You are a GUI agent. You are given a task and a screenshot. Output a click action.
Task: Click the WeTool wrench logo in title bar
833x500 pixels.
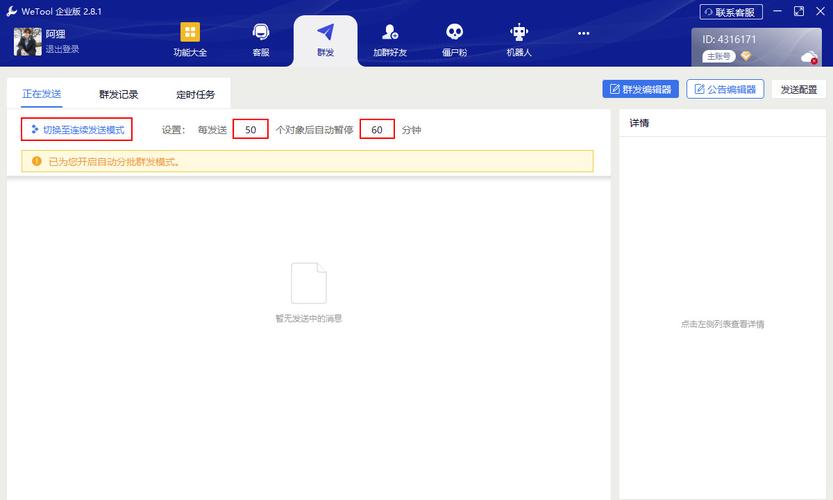point(12,11)
